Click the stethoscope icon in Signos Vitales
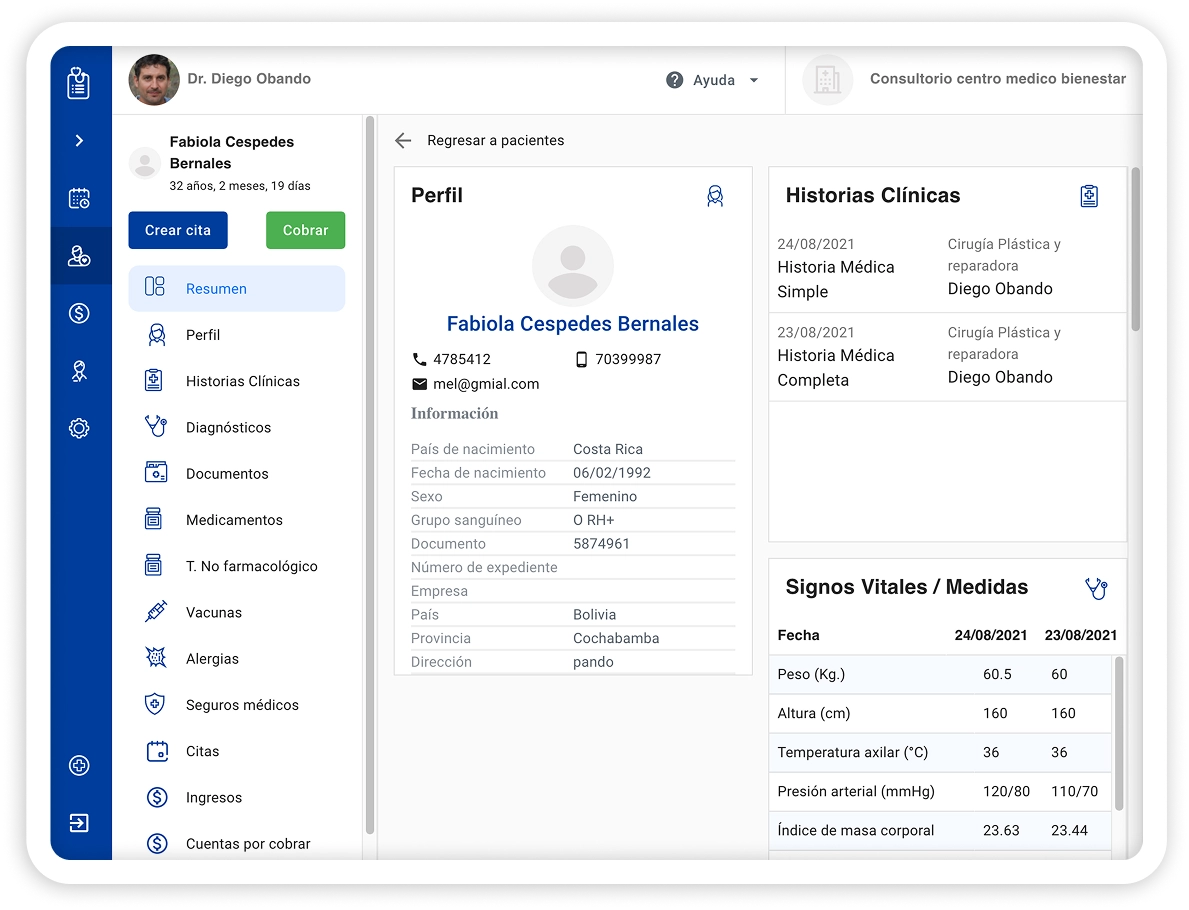Screen dimensions: 1189x910 pos(1096,588)
